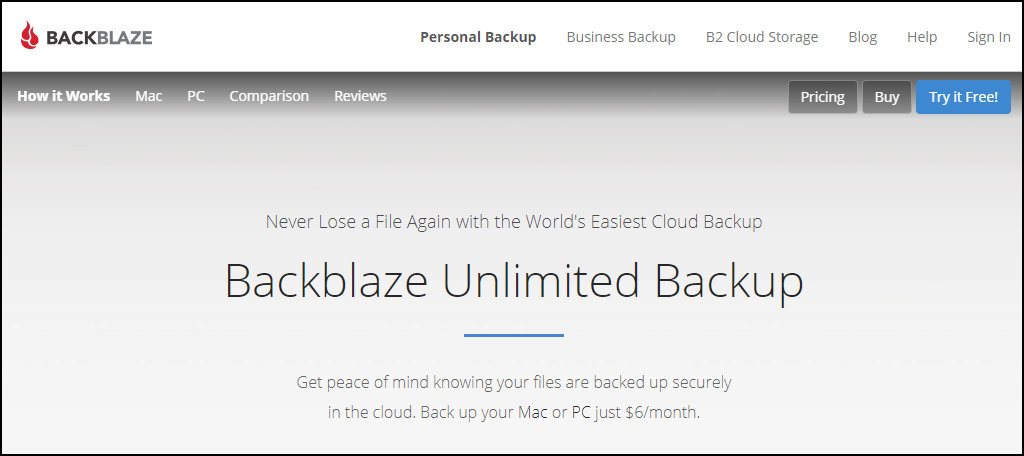View the Reviews tab
Image resolution: width=1024 pixels, height=456 pixels.
[x=360, y=96]
